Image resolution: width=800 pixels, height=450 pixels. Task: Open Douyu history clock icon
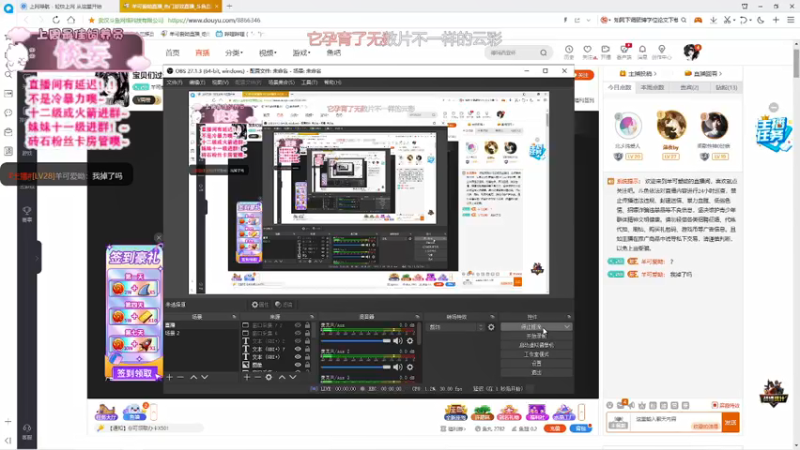pyautogui.click(x=569, y=49)
